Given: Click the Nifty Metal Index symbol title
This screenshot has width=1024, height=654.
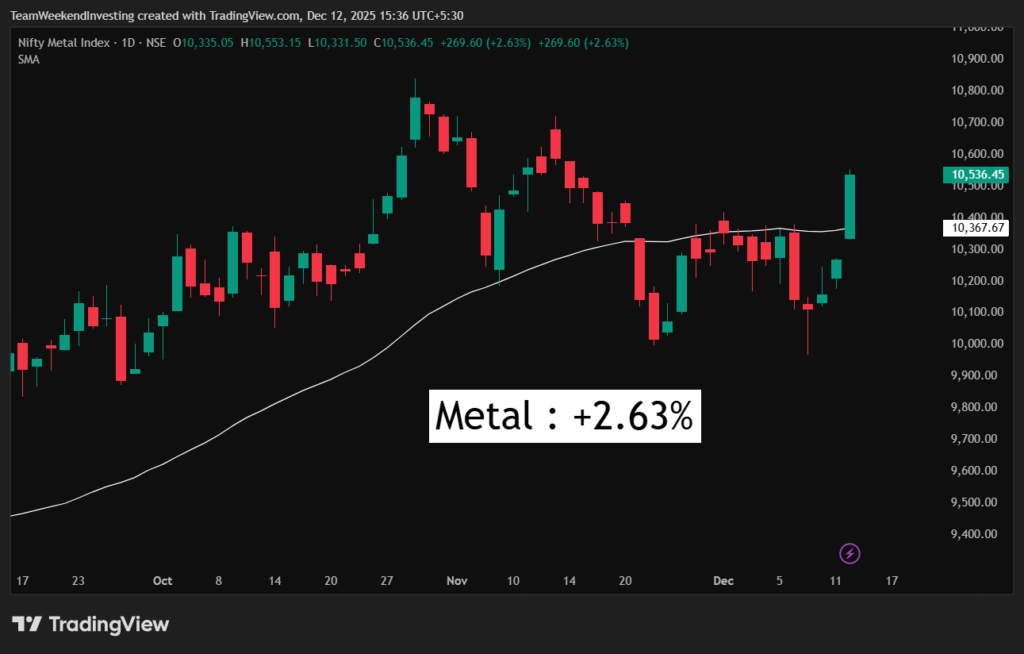Looking at the screenshot, I should point(64,43).
